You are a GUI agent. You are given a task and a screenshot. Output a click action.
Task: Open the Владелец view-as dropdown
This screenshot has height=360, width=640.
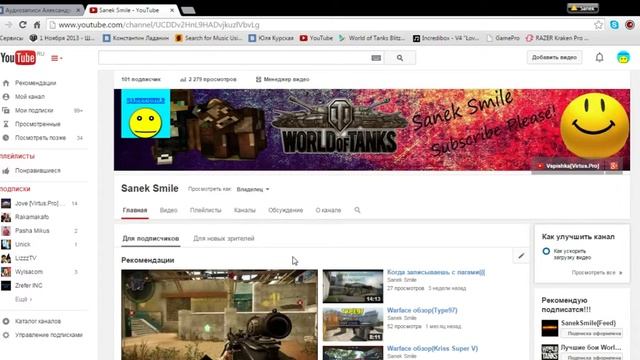click(253, 189)
